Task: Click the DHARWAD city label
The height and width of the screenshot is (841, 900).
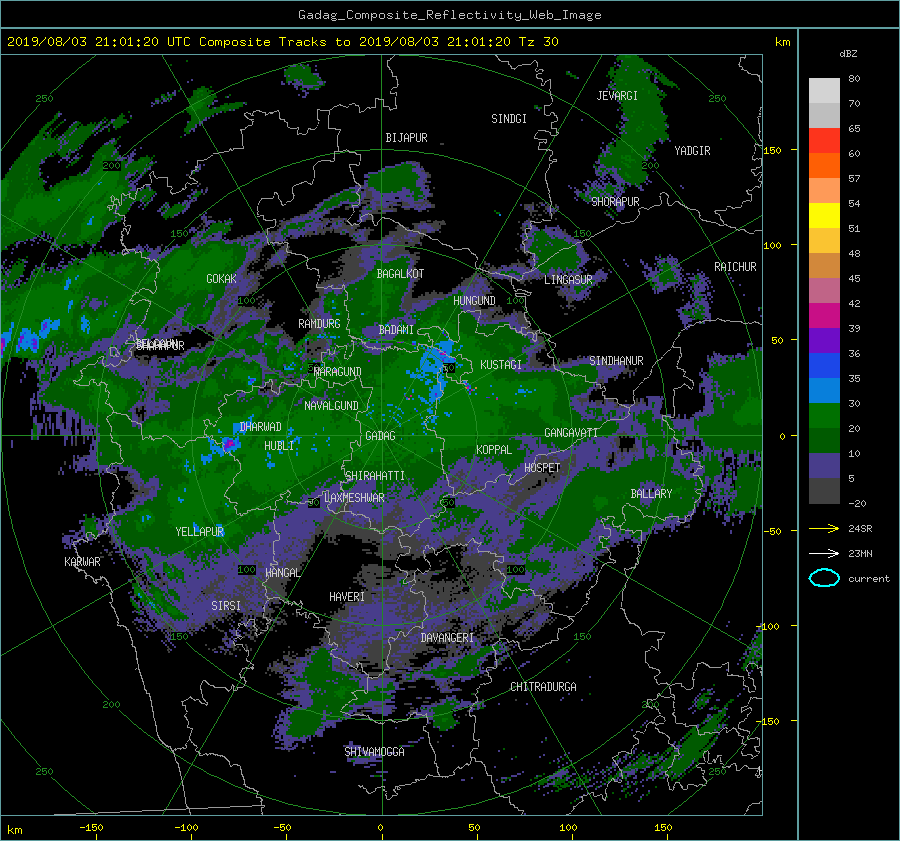Action: [x=261, y=427]
